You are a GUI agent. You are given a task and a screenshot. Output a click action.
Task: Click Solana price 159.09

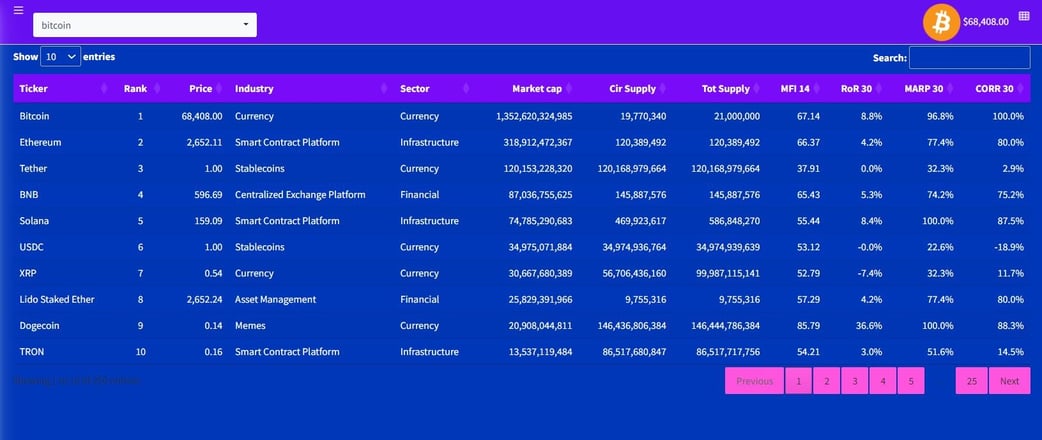(207, 221)
